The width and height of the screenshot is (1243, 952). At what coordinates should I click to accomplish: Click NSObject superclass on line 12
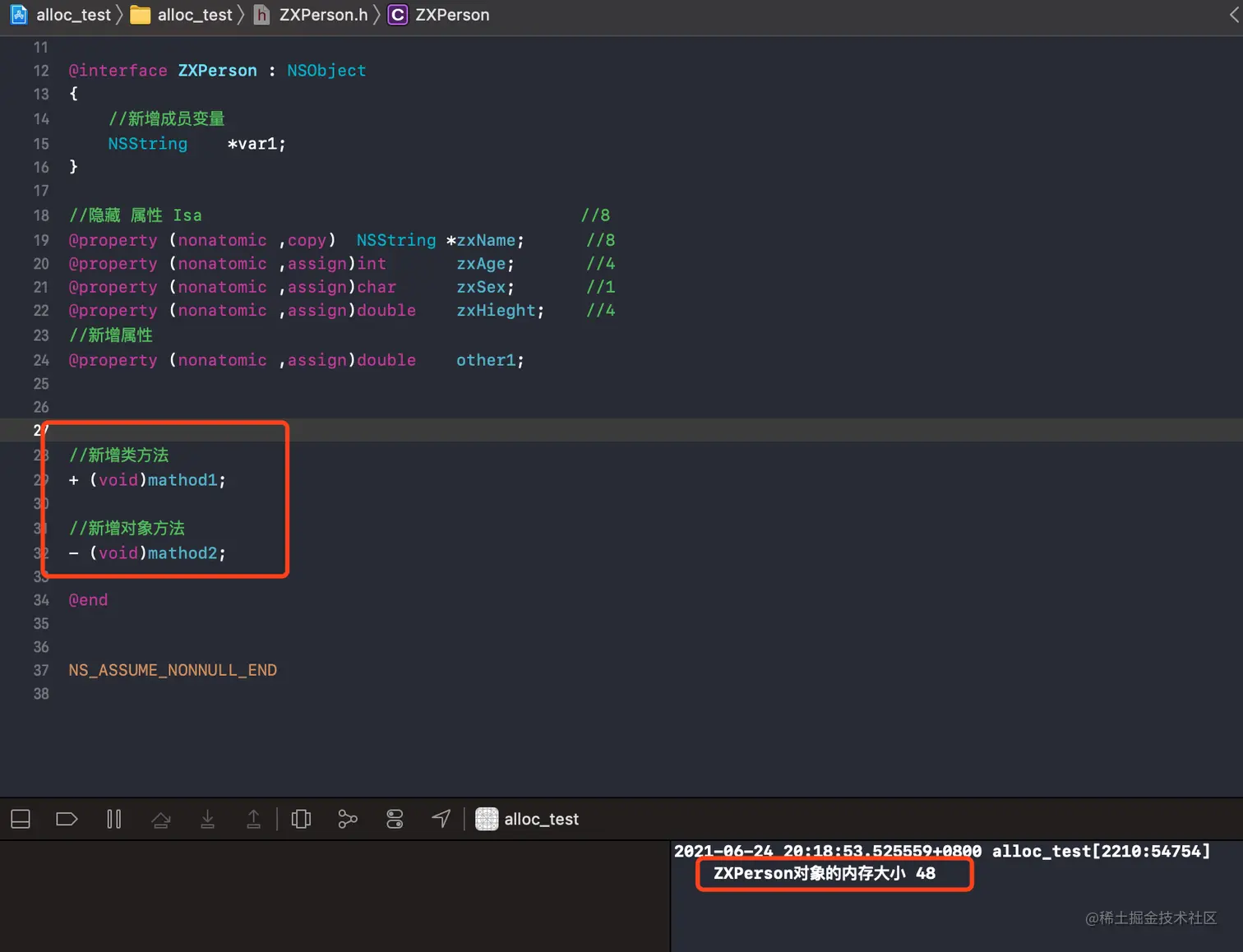coord(326,71)
